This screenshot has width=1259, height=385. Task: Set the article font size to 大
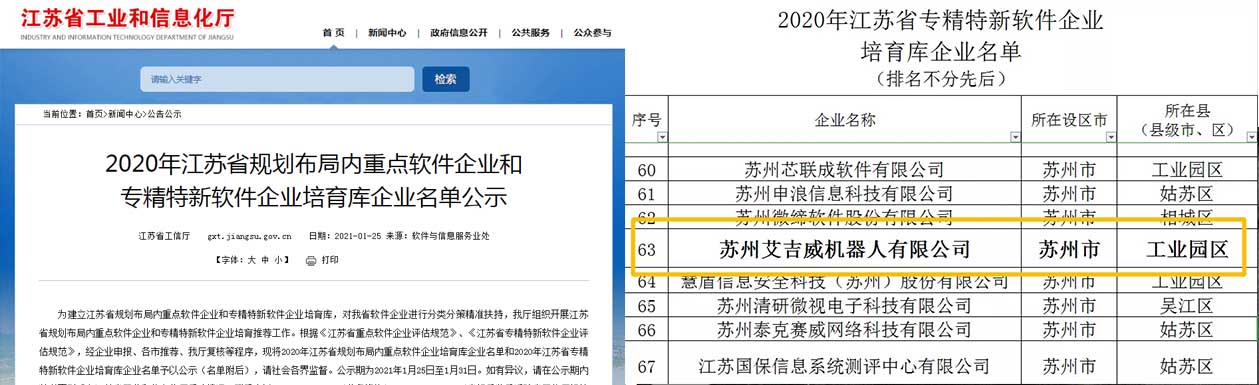pyautogui.click(x=252, y=260)
